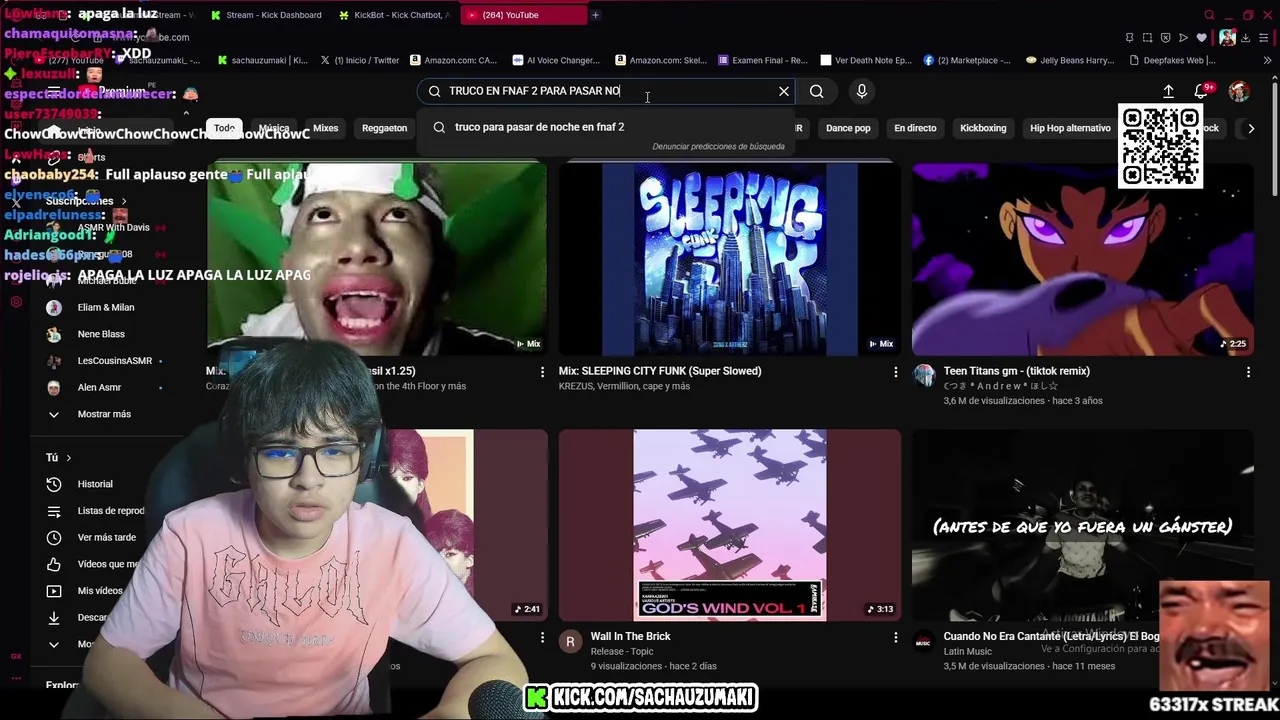The height and width of the screenshot is (720, 1280).
Task: Open bookmark Examen Final
Action: coord(761,60)
